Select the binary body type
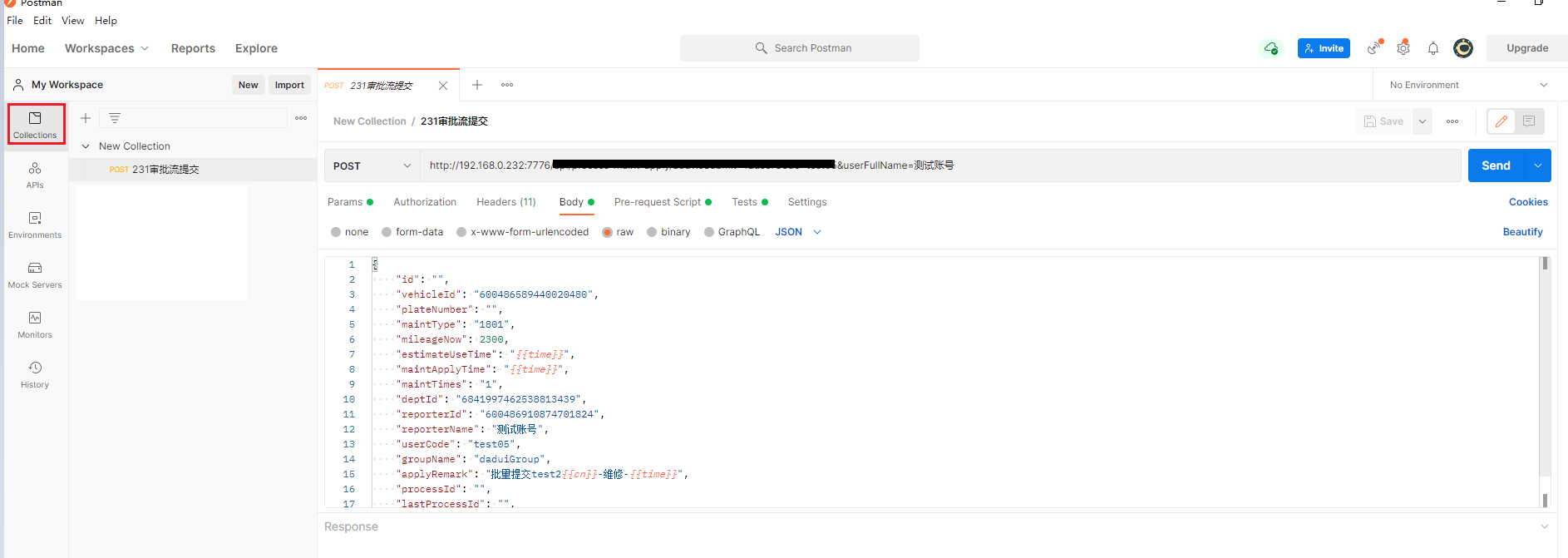Image resolution: width=1568 pixels, height=558 pixels. 668,232
